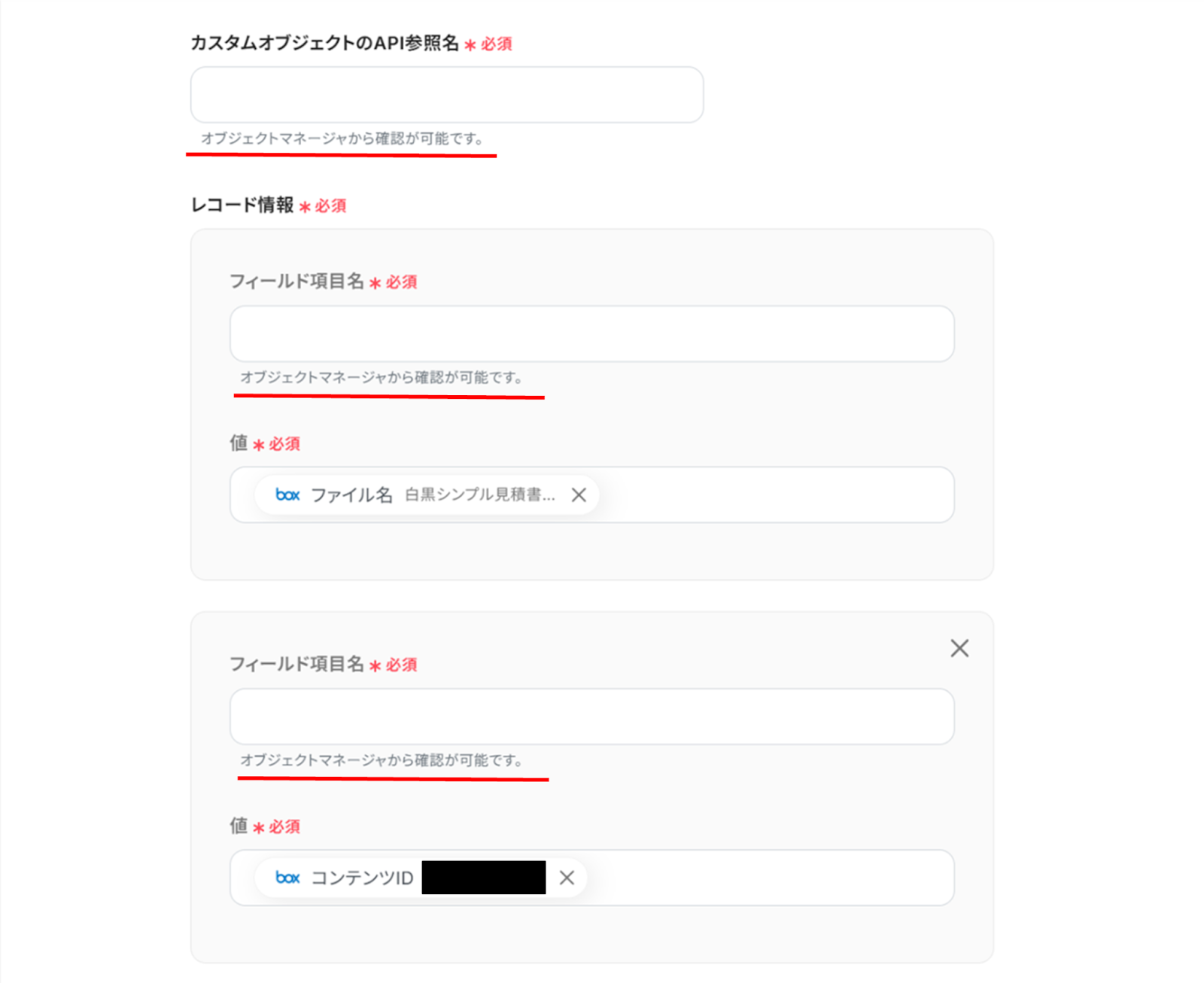Click the レコード情報 section heading
The image size is (1204, 983).
coord(242,205)
